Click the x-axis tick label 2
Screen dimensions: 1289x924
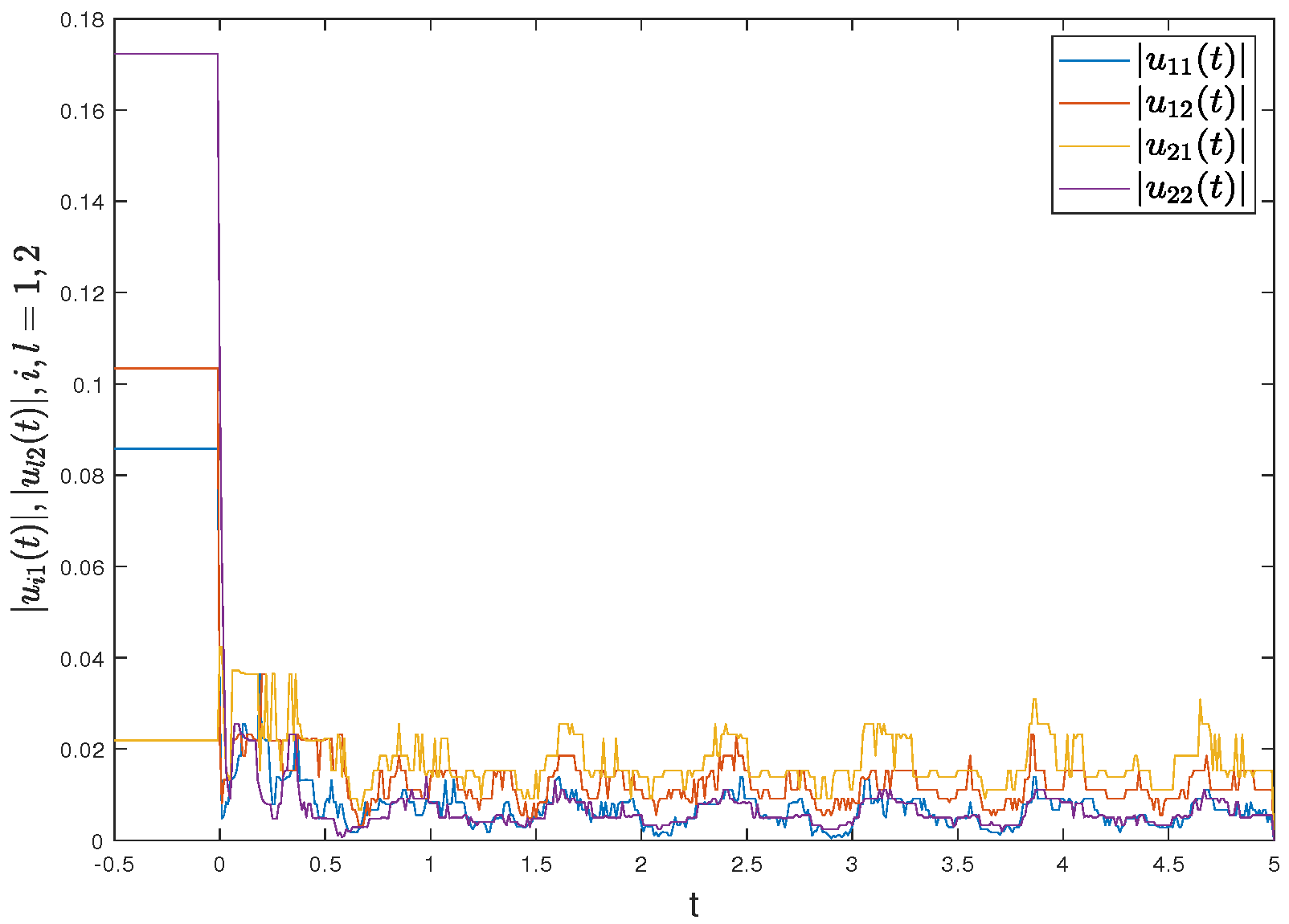pyautogui.click(x=641, y=865)
